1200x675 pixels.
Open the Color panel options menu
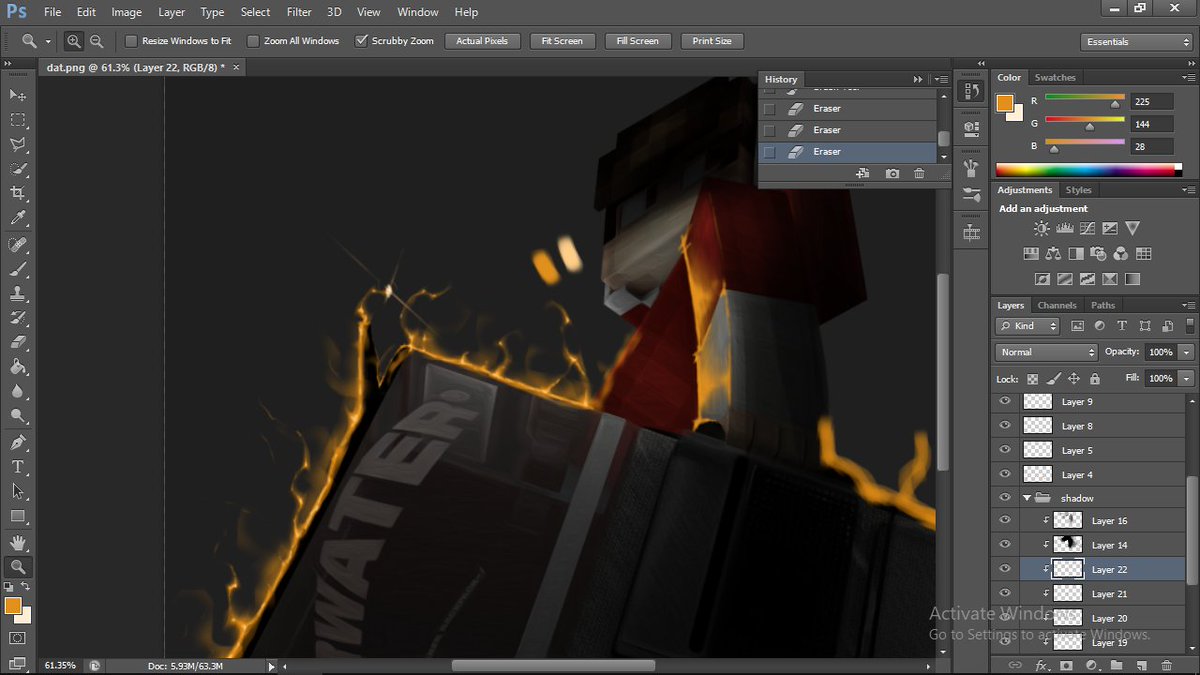(x=1188, y=78)
